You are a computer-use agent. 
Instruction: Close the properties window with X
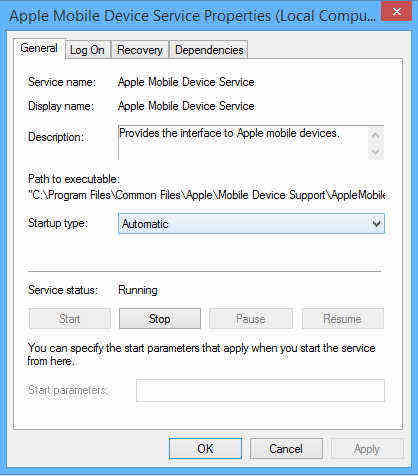tap(396, 12)
